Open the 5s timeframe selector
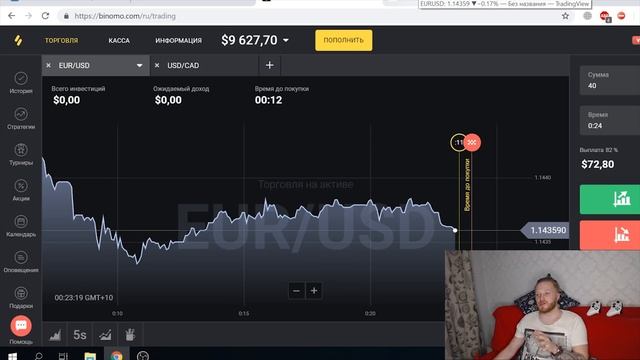The height and width of the screenshot is (360, 640). tap(80, 335)
